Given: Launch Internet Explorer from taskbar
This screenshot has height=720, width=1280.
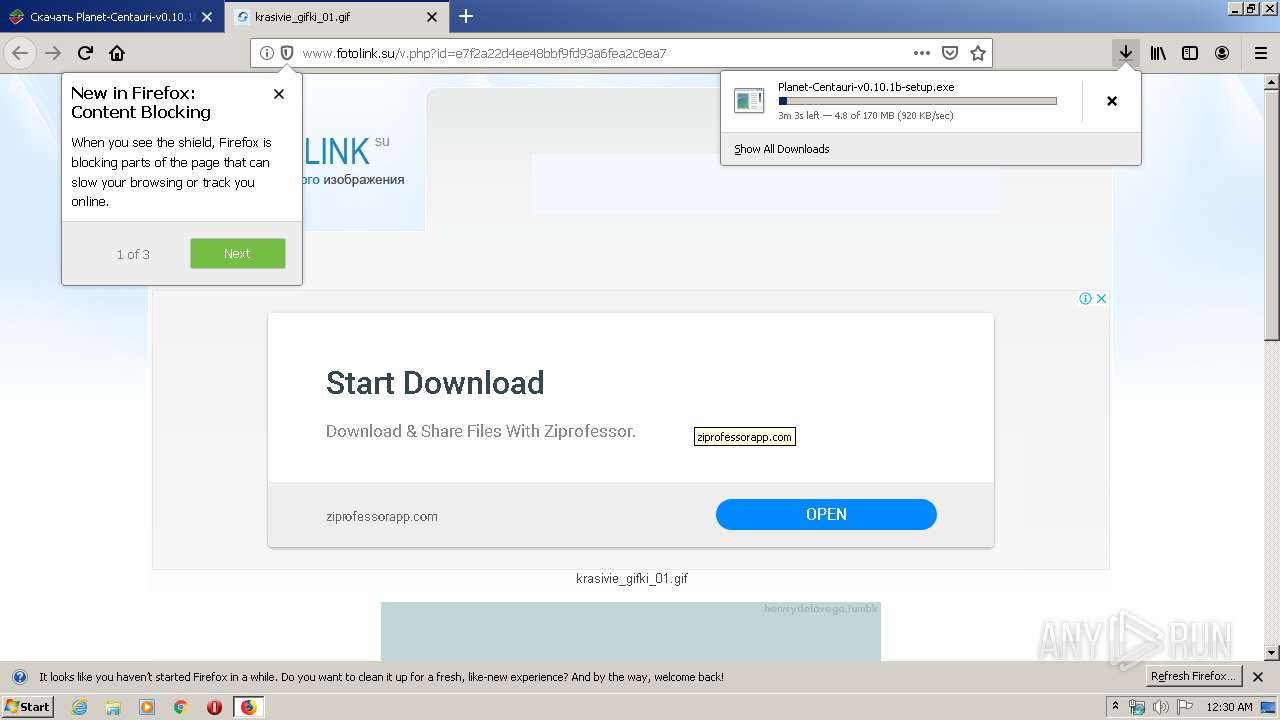Looking at the screenshot, I should 80,707.
